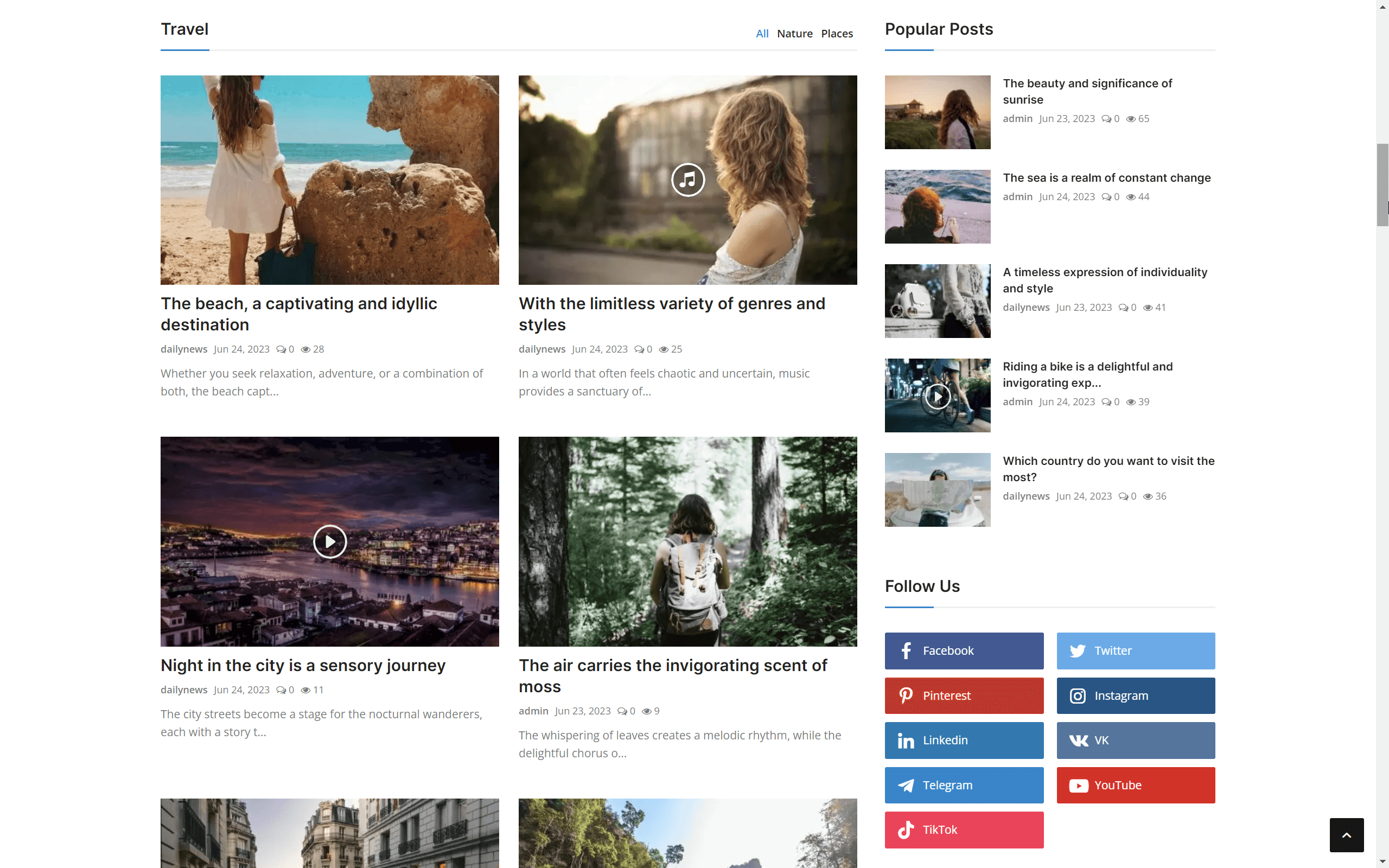Image resolution: width=1389 pixels, height=868 pixels.
Task: Click the Telegram paper-plane icon
Action: pyautogui.click(x=907, y=785)
